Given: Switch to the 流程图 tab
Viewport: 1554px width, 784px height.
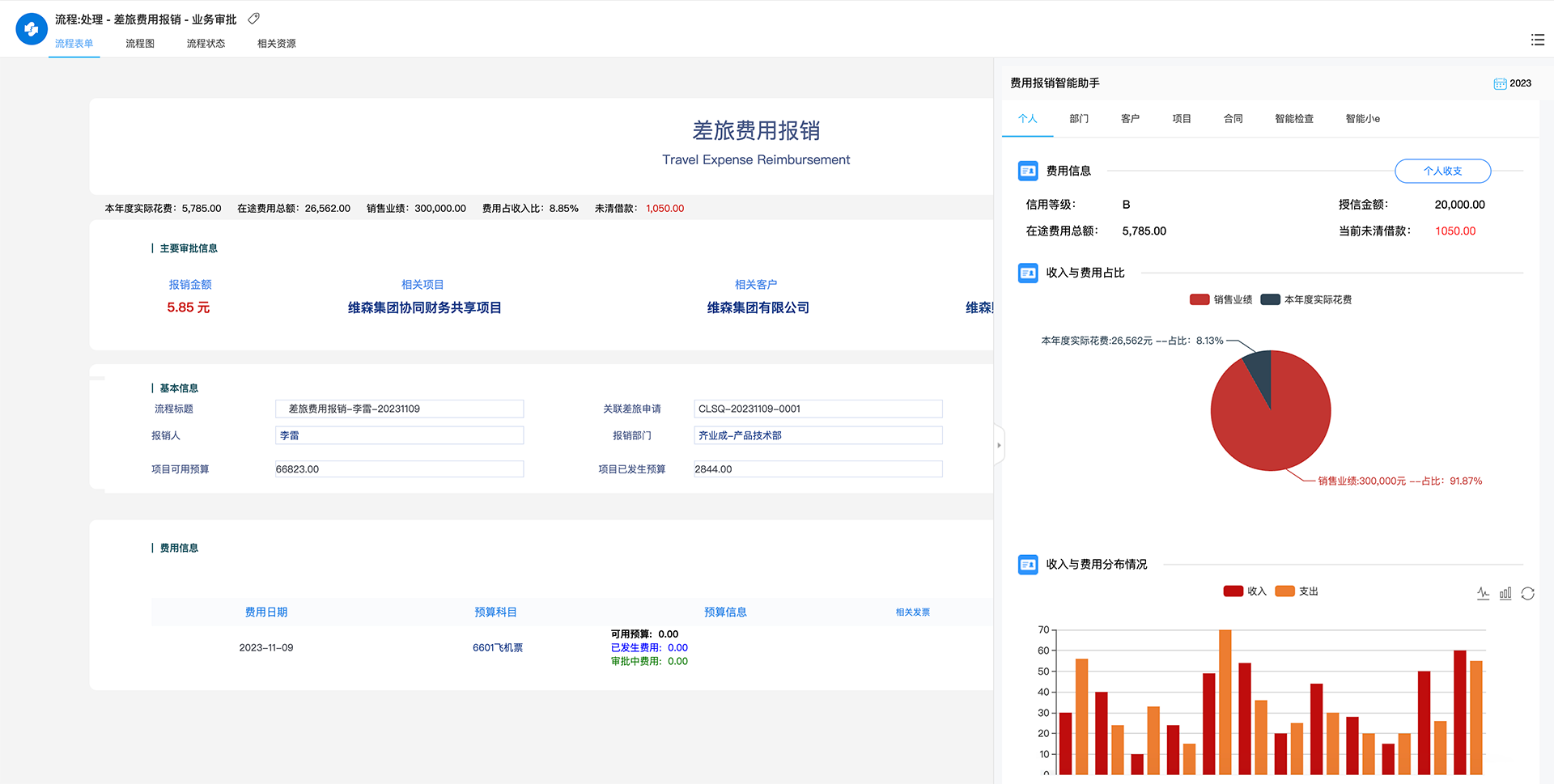Looking at the screenshot, I should 139,43.
